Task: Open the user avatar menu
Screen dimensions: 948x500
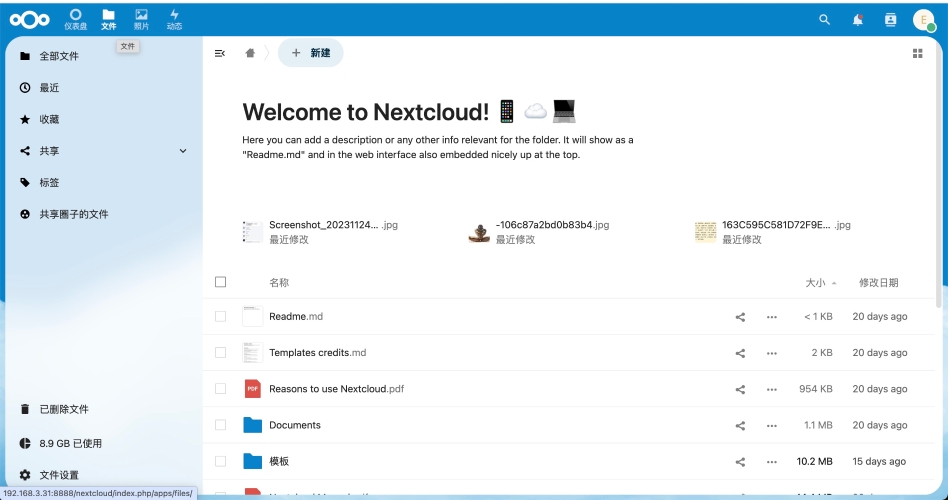Action: (x=923, y=19)
